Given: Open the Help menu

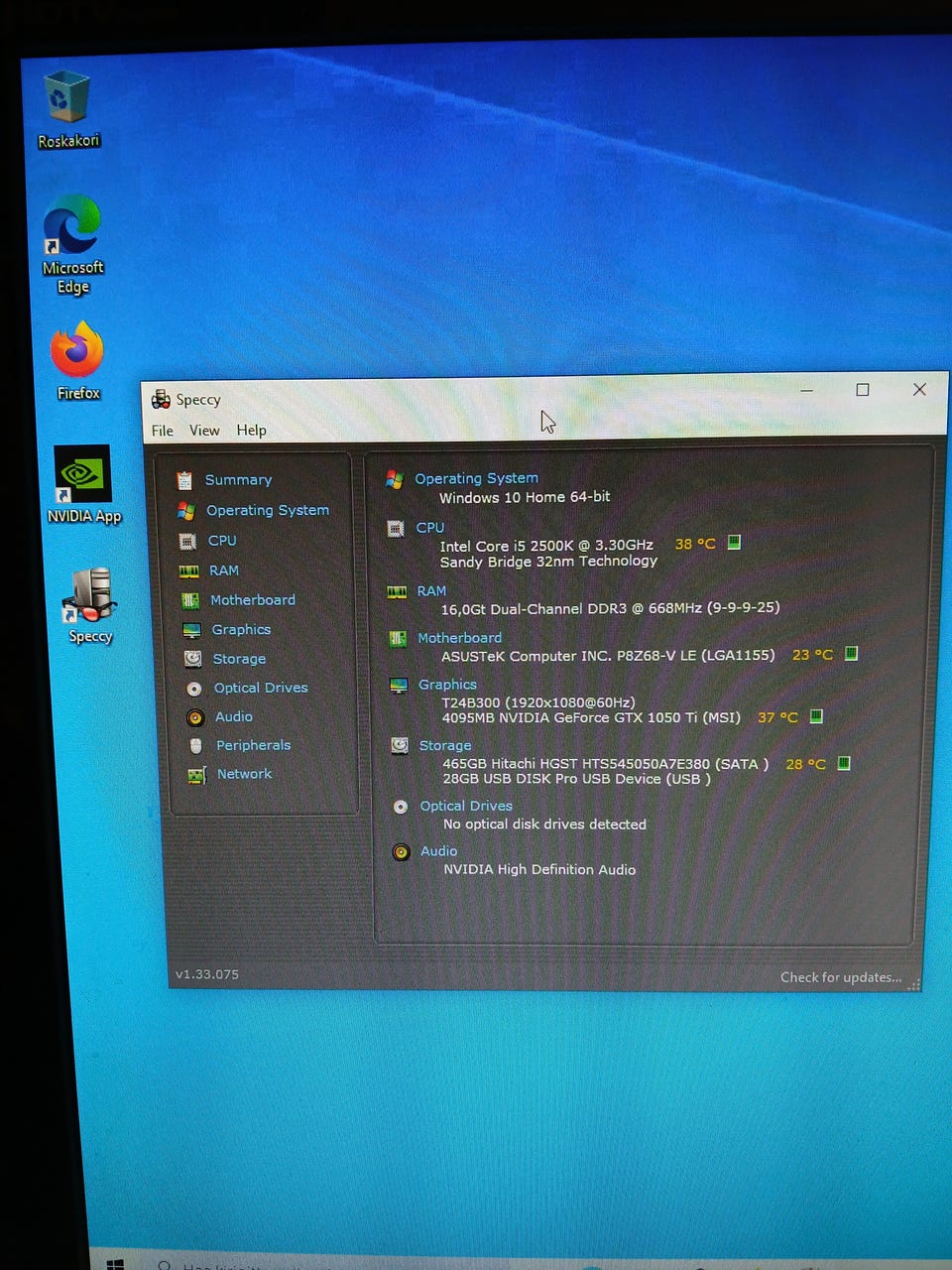Looking at the screenshot, I should (x=251, y=431).
